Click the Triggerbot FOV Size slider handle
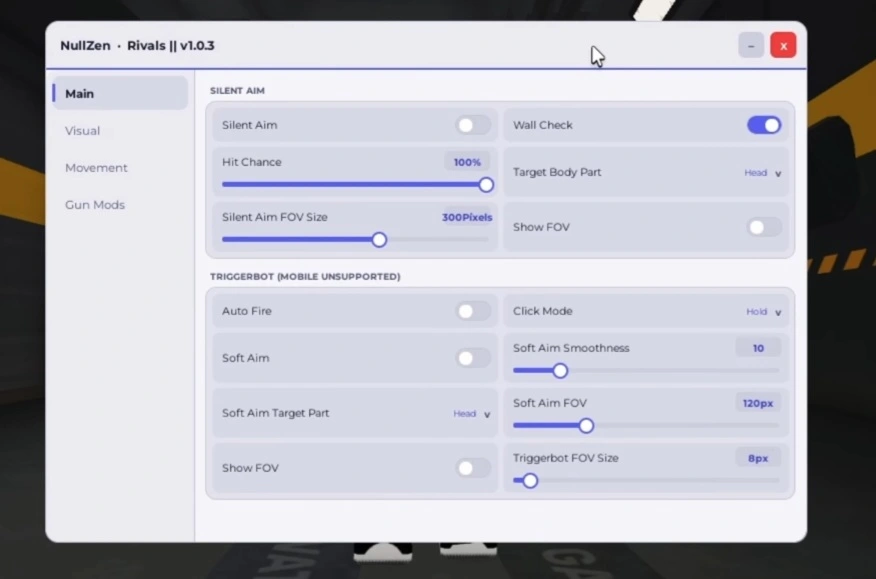The image size is (876, 579). coord(530,481)
